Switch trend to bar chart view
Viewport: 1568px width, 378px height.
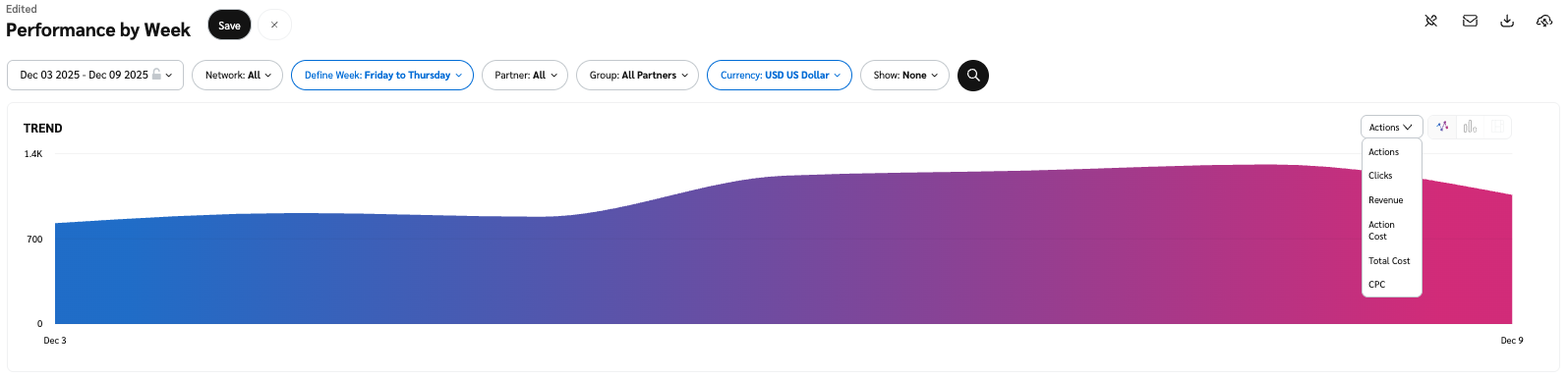(x=1470, y=127)
